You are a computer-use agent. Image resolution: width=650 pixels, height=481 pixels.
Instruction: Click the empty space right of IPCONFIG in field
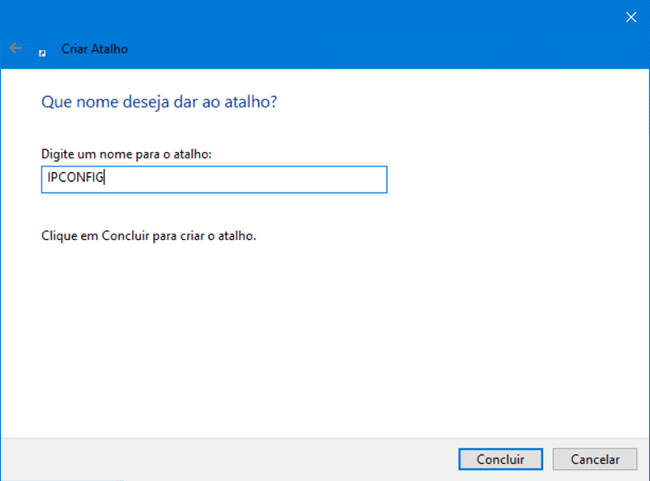pyautogui.click(x=250, y=179)
